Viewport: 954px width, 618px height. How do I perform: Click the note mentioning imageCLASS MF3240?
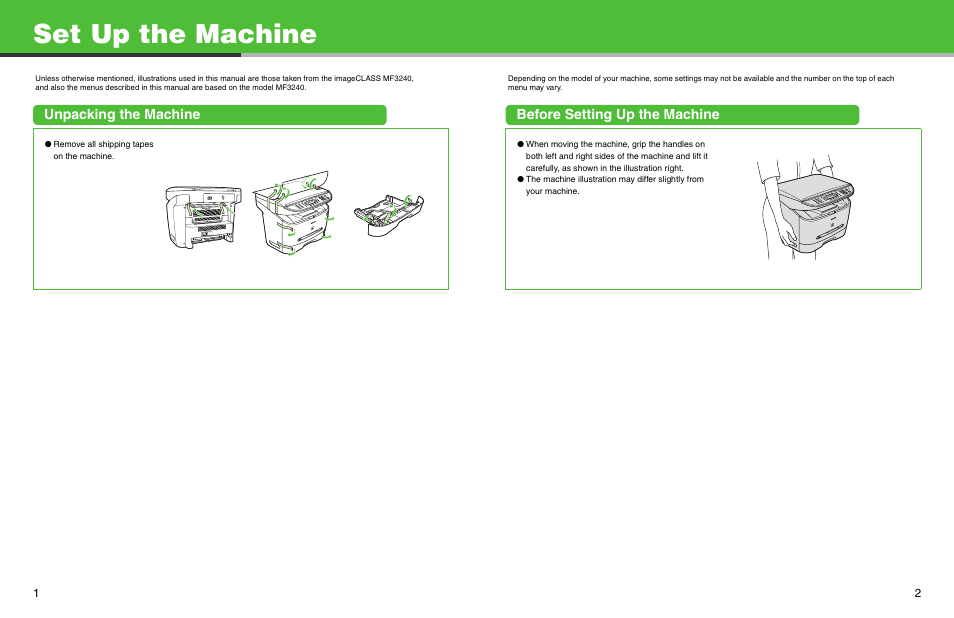click(224, 83)
